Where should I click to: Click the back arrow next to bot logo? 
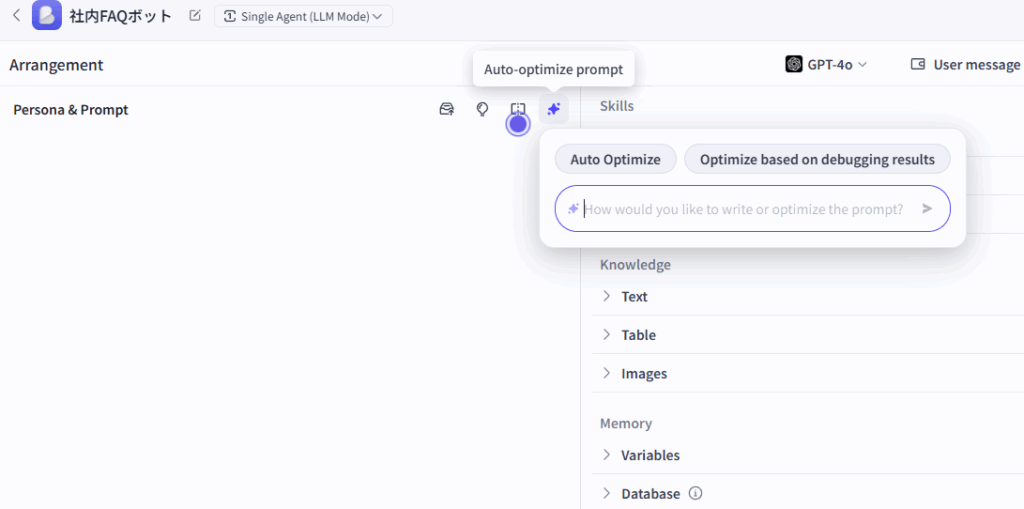tap(16, 16)
